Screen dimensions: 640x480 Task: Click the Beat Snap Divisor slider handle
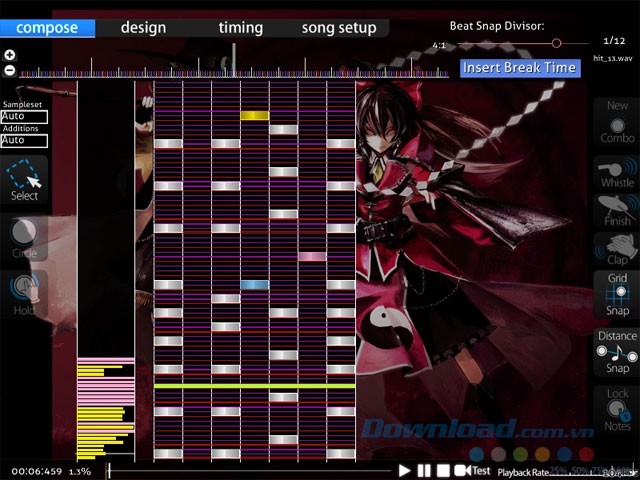pyautogui.click(x=556, y=43)
